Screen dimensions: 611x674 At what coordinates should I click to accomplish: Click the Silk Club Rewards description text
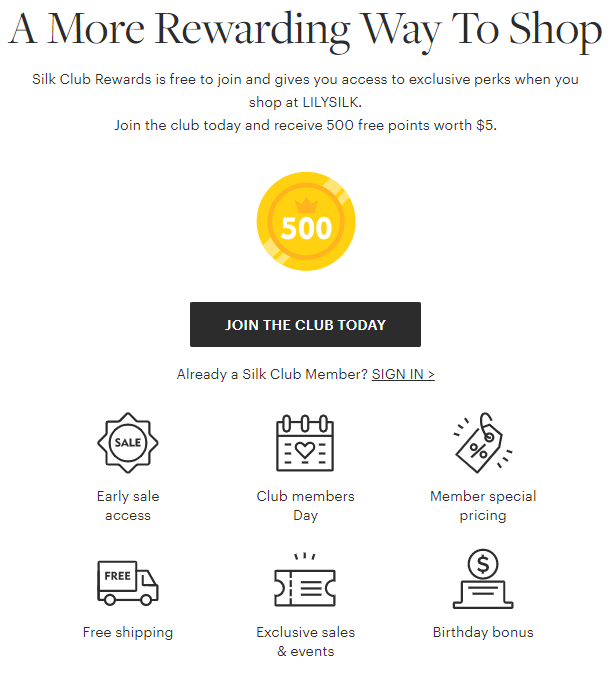[x=305, y=86]
